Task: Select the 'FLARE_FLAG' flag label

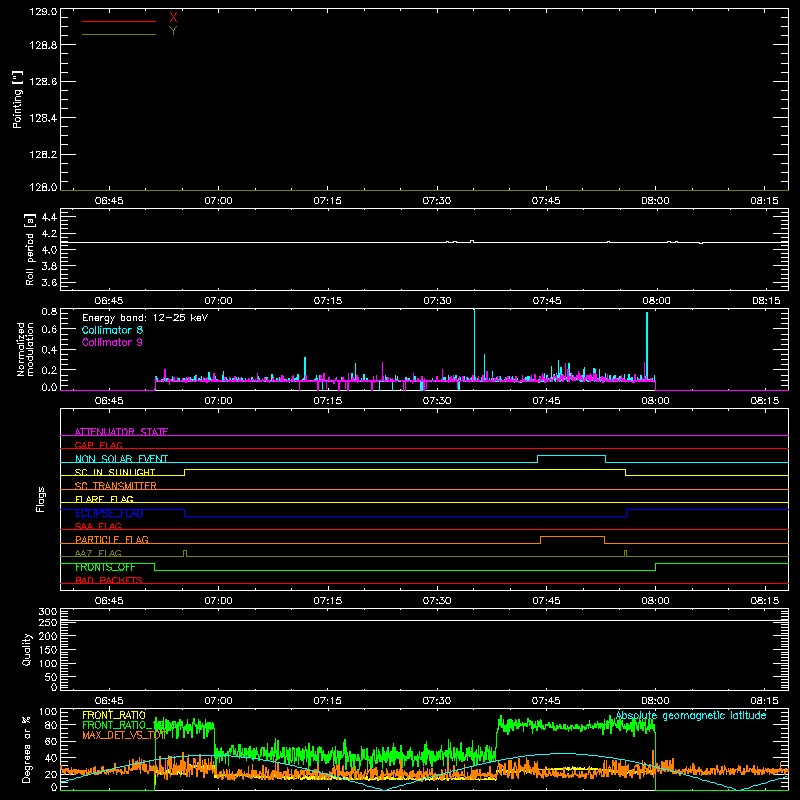Action: [104, 499]
